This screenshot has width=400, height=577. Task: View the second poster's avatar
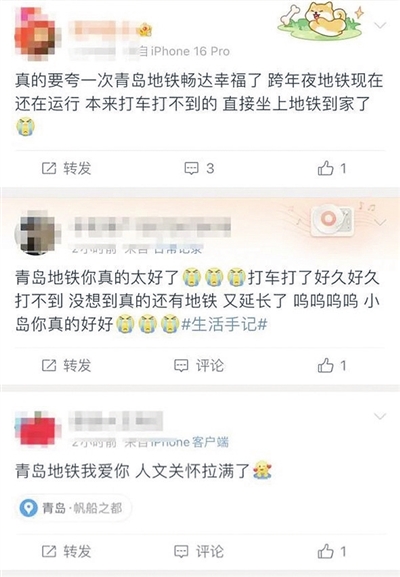coord(37,233)
